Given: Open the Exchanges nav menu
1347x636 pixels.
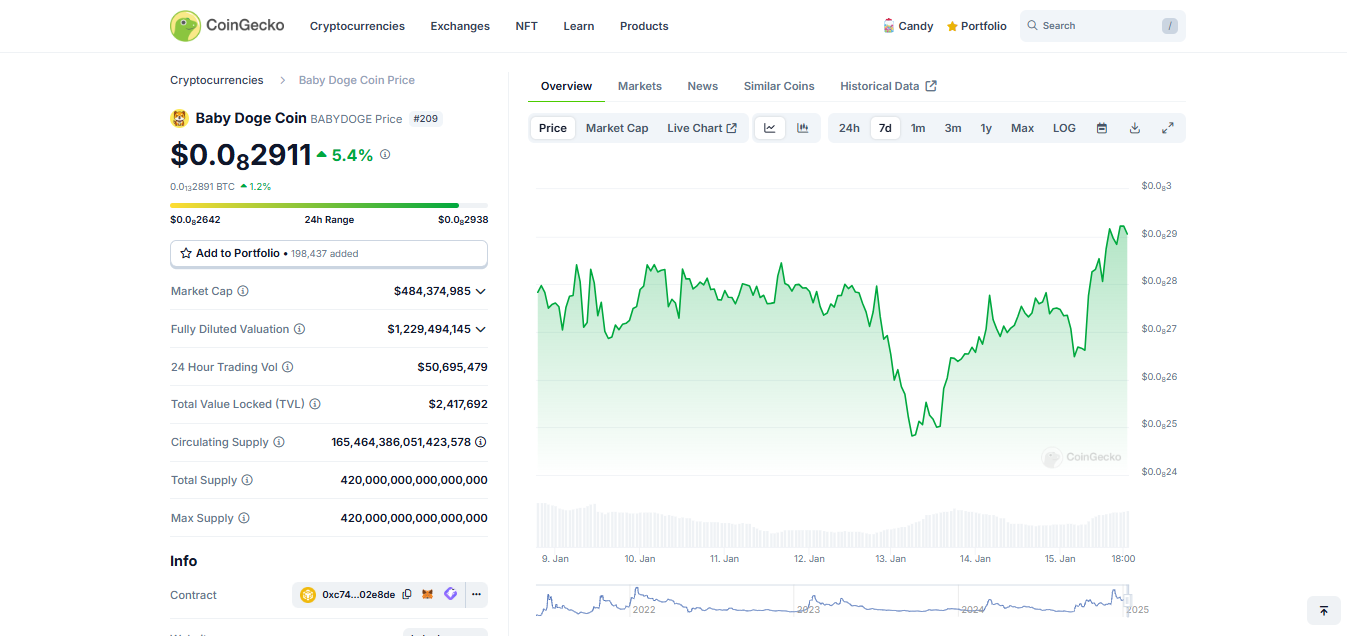Looking at the screenshot, I should point(460,26).
